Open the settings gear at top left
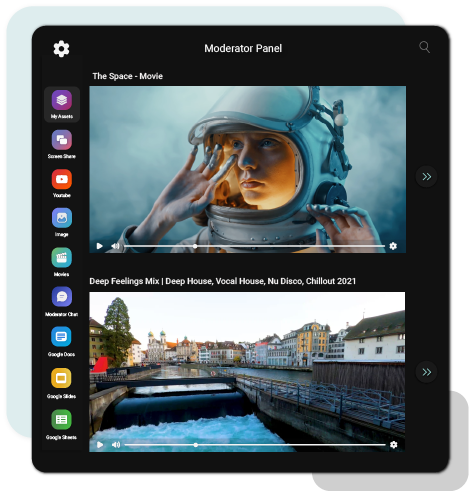Viewport: 469px width, 491px height. click(62, 49)
